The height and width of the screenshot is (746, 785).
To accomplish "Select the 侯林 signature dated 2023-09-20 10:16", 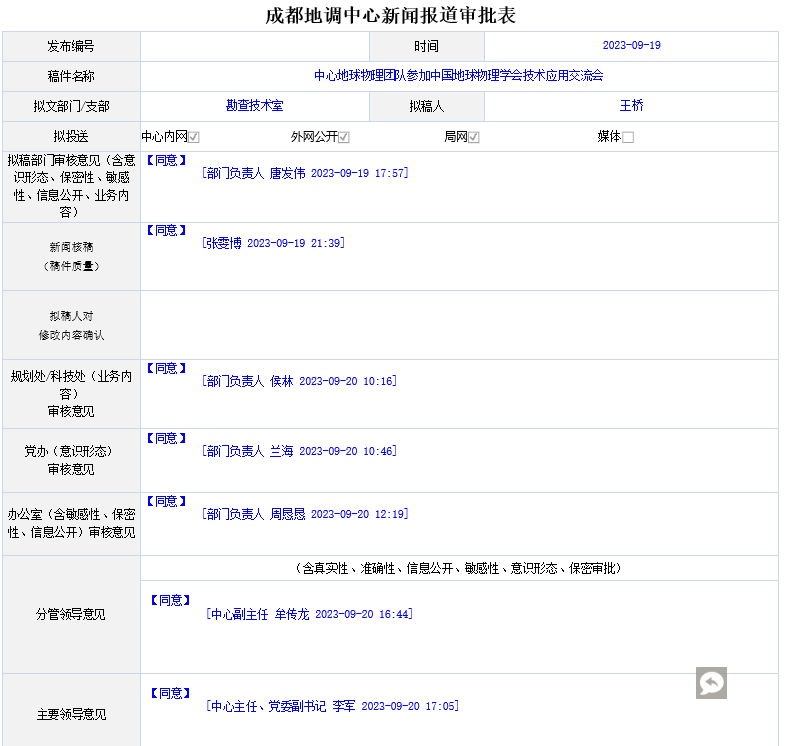I will pyautogui.click(x=298, y=381).
